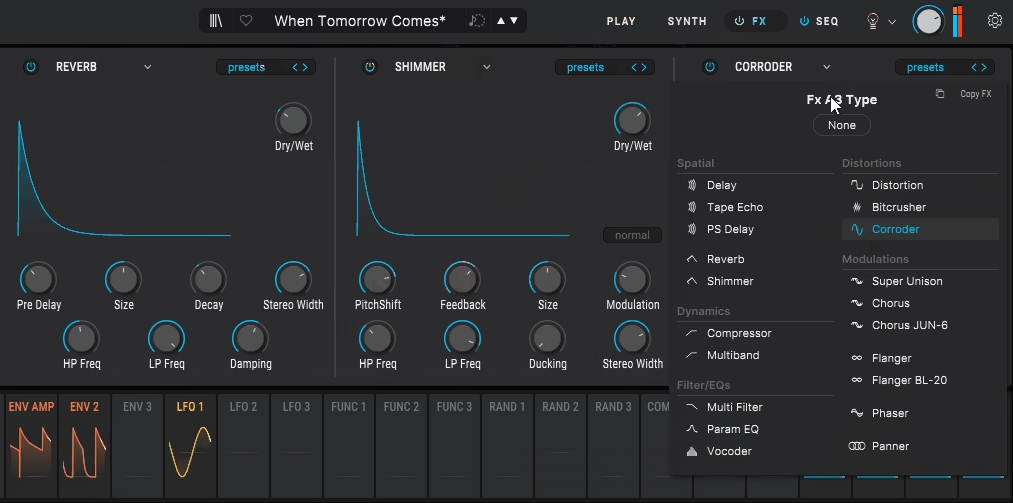The width and height of the screenshot is (1013, 503).
Task: Select next preset with down arrow
Action: (x=514, y=21)
